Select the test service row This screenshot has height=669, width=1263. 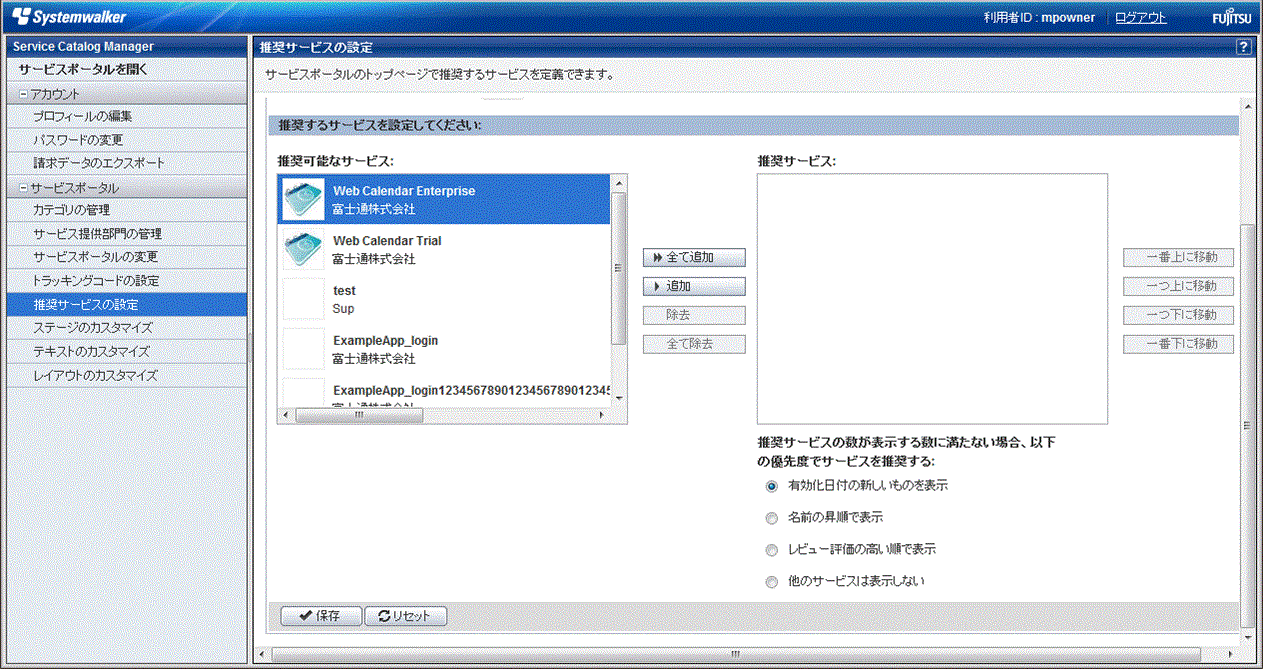click(444, 299)
